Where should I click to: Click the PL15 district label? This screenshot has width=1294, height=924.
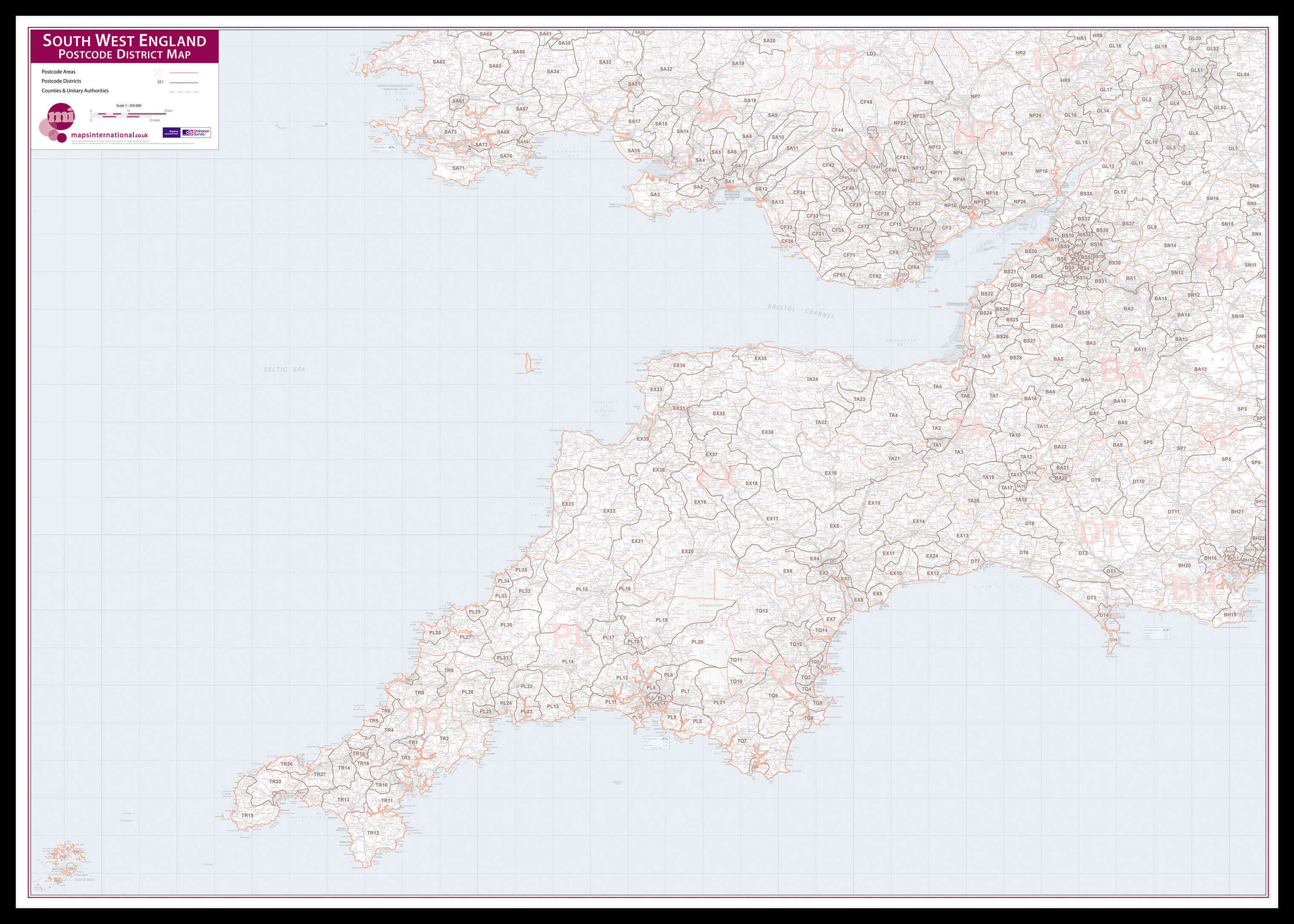coord(582,589)
